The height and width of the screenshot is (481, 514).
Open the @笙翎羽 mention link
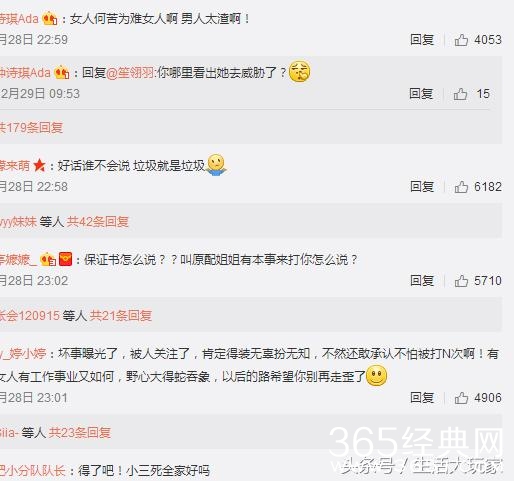click(x=130, y=73)
